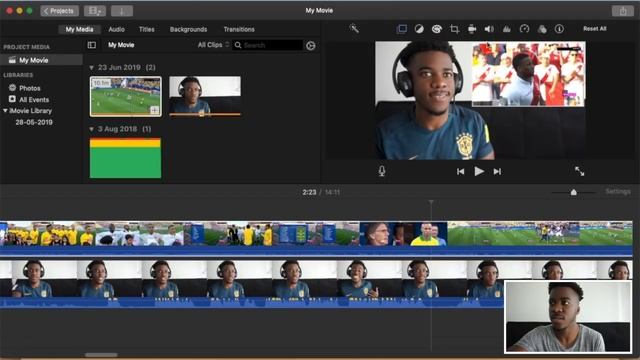Select the 28-05-2019 event
Screen dimensions: 640x360
click(34, 122)
